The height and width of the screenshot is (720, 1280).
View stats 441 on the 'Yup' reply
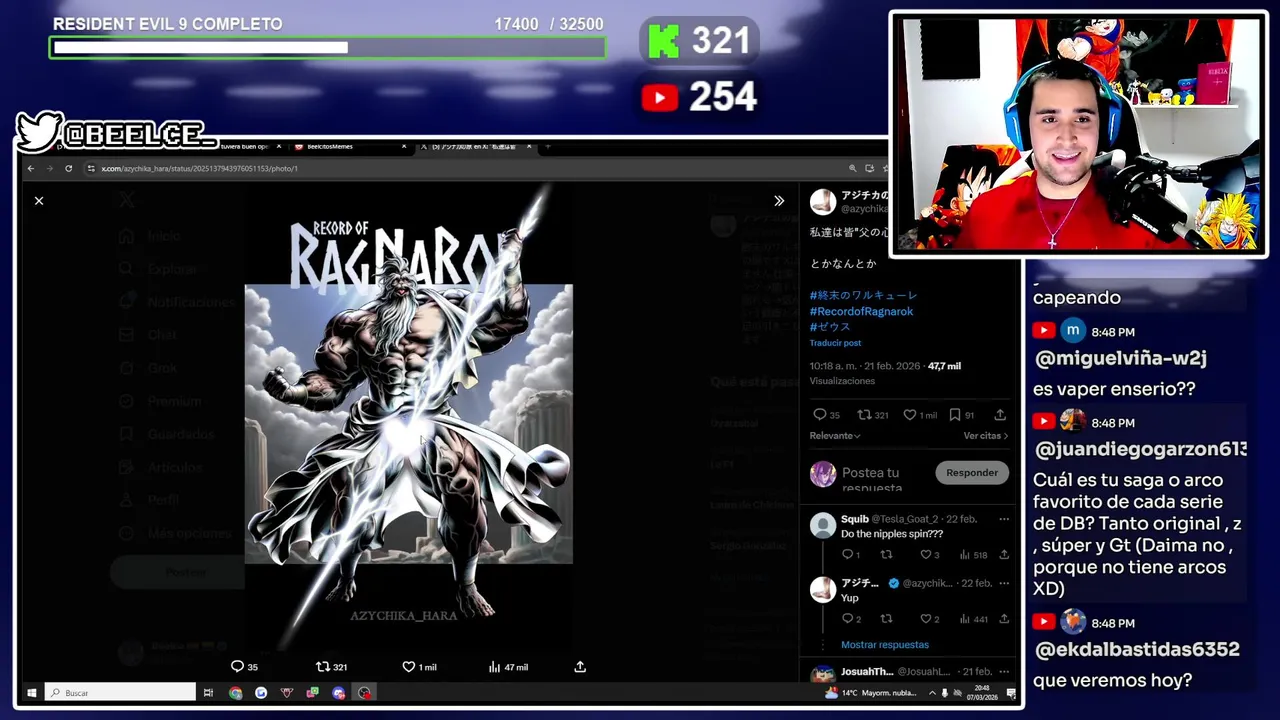(x=973, y=619)
